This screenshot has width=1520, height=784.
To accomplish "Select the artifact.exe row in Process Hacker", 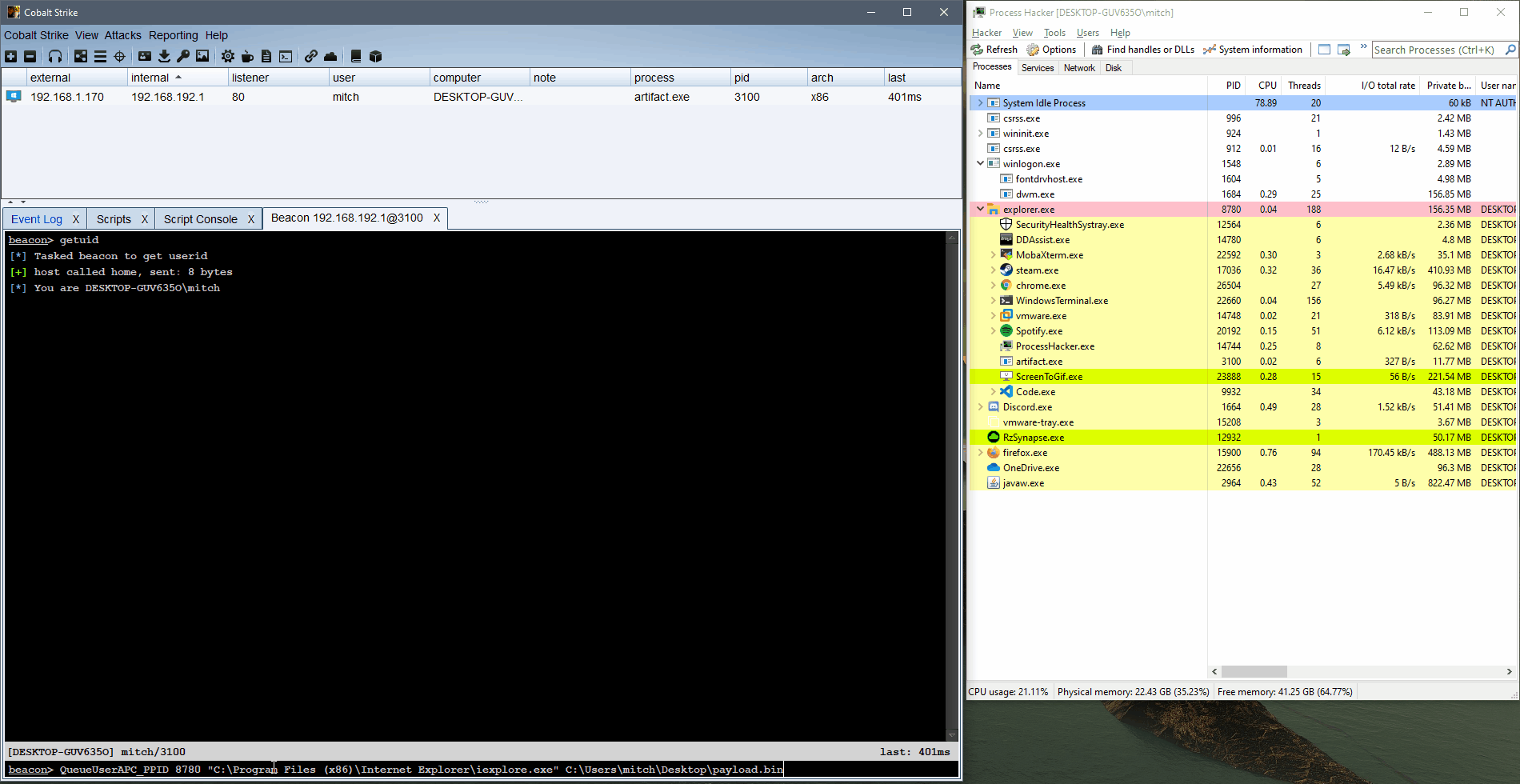I will 1243,362.
